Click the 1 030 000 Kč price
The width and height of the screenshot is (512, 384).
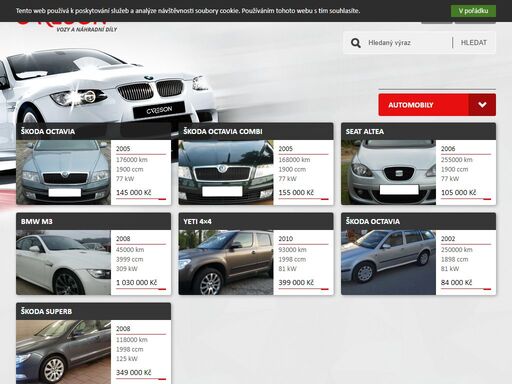(136, 283)
